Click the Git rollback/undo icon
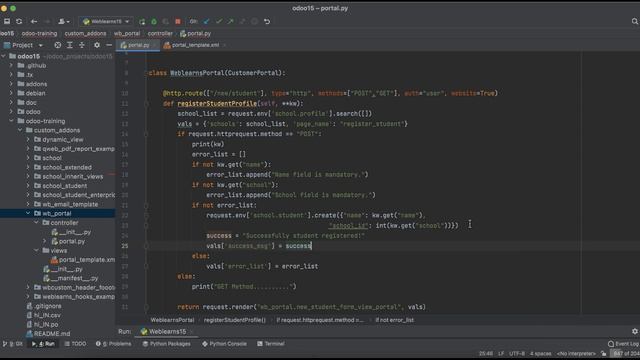This screenshot has width=640, height=360. pos(267,21)
